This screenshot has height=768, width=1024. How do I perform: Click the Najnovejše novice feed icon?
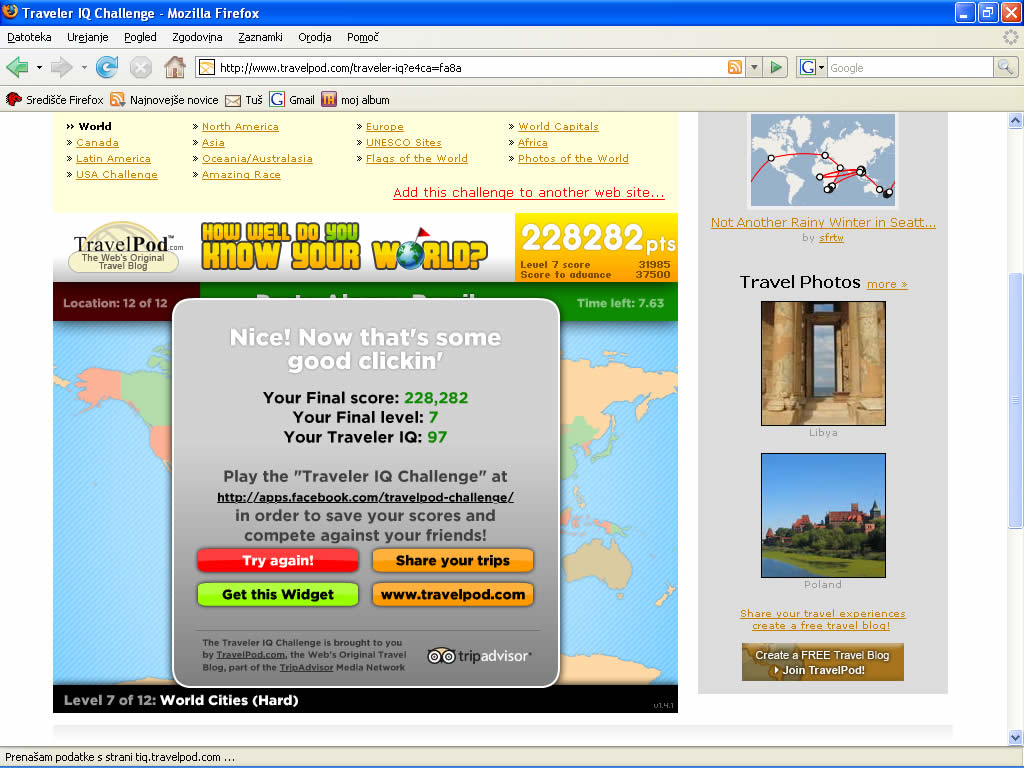point(118,99)
